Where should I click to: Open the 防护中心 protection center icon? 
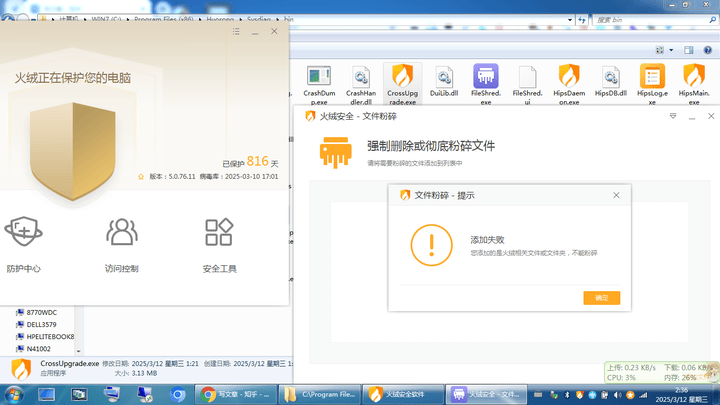tap(23, 232)
